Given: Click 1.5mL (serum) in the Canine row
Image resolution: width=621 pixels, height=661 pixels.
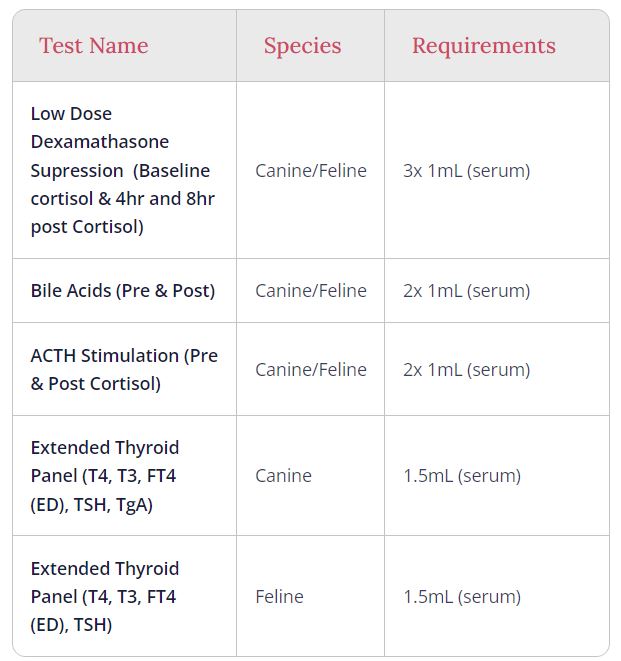Looking at the screenshot, I should point(462,476).
